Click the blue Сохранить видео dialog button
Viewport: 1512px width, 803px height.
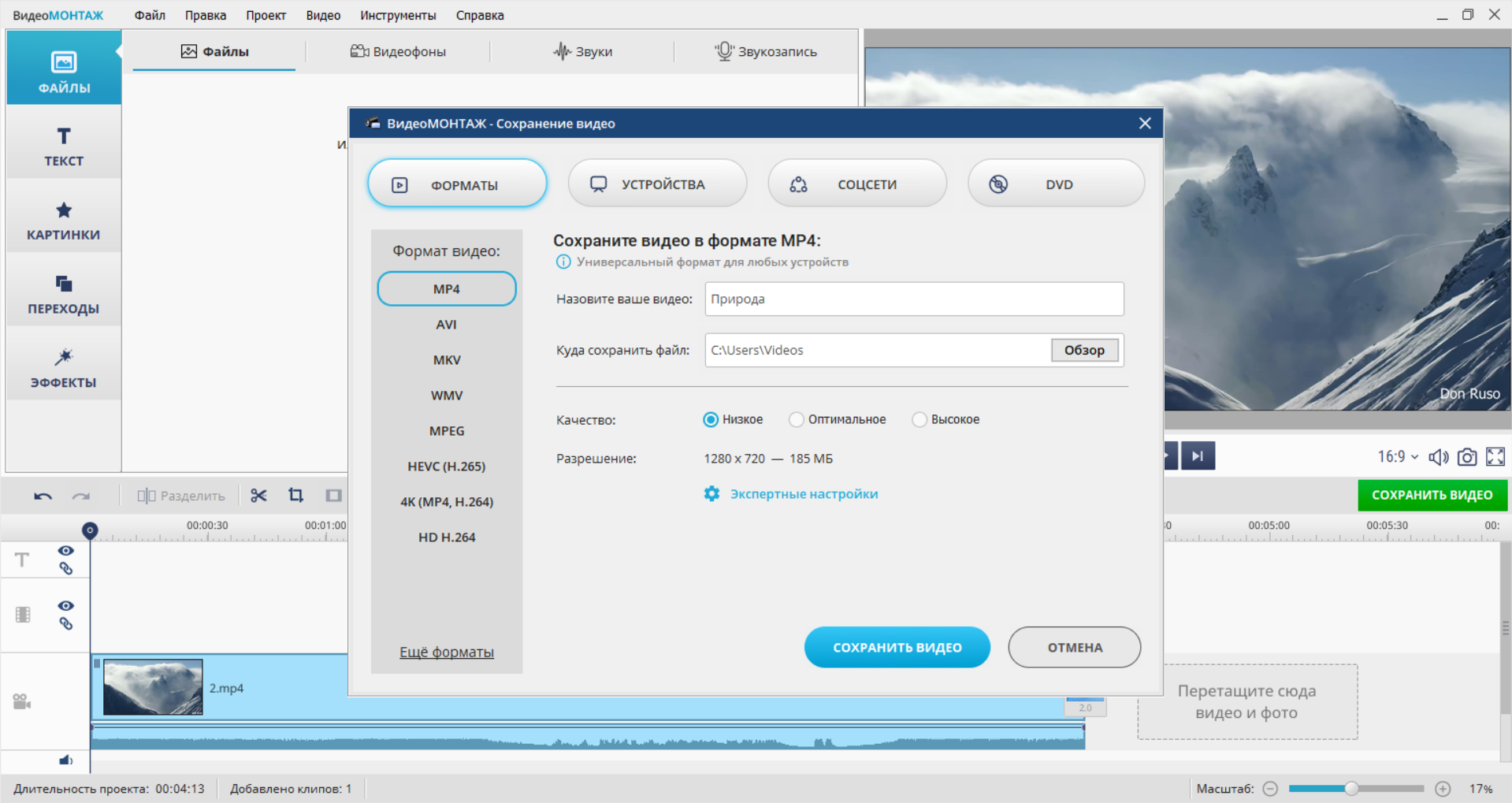[x=897, y=647]
